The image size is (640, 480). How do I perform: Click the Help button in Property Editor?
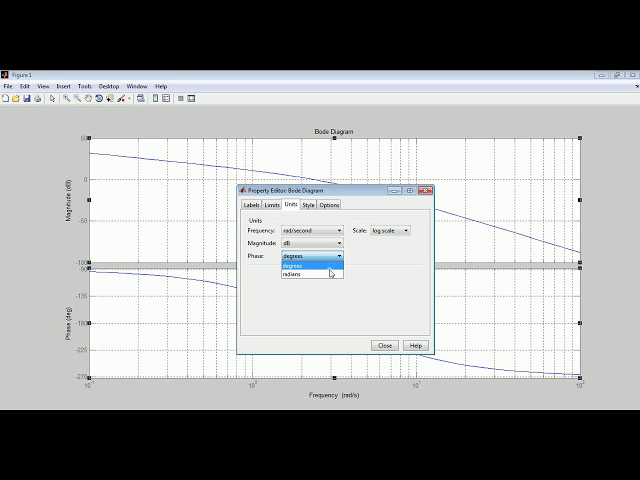click(416, 346)
